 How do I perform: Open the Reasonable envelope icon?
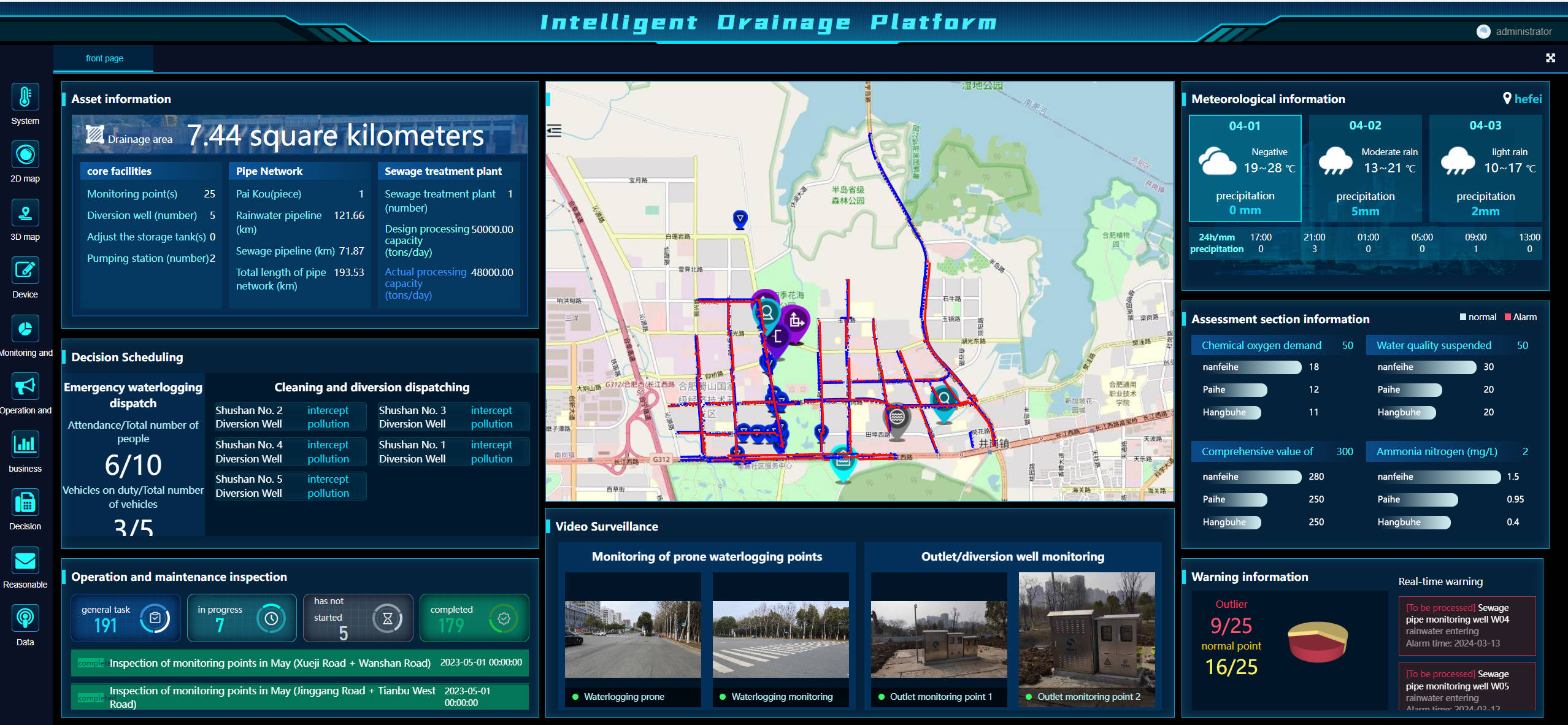(25, 561)
